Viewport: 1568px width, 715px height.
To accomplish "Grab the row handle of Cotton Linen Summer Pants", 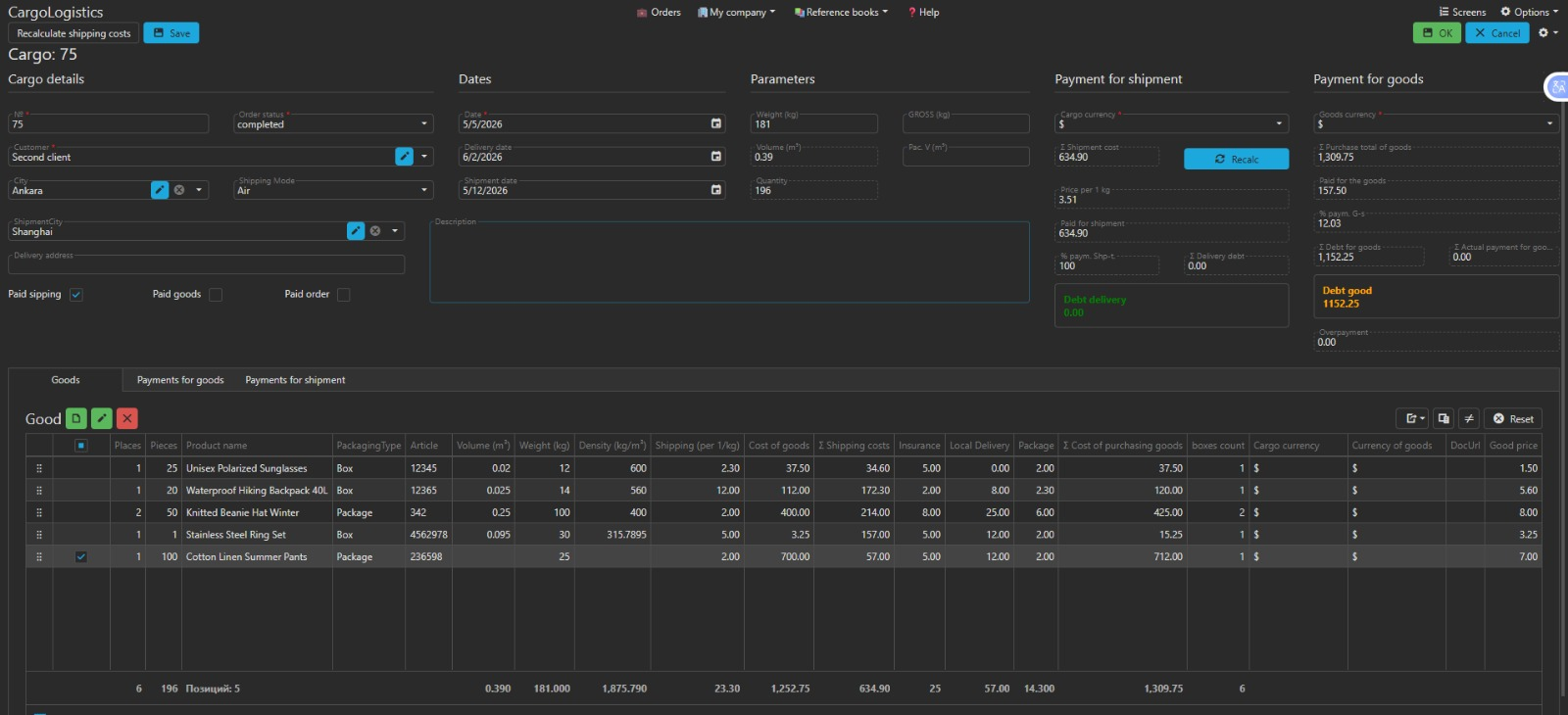I will [39, 556].
